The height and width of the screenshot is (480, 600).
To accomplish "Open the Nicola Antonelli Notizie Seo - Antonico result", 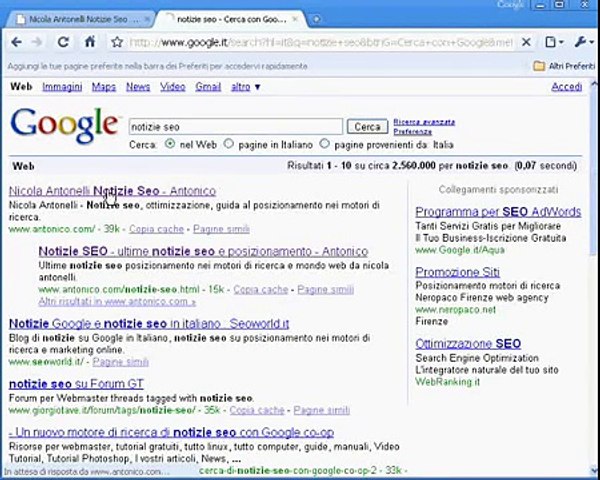I will tap(112, 191).
